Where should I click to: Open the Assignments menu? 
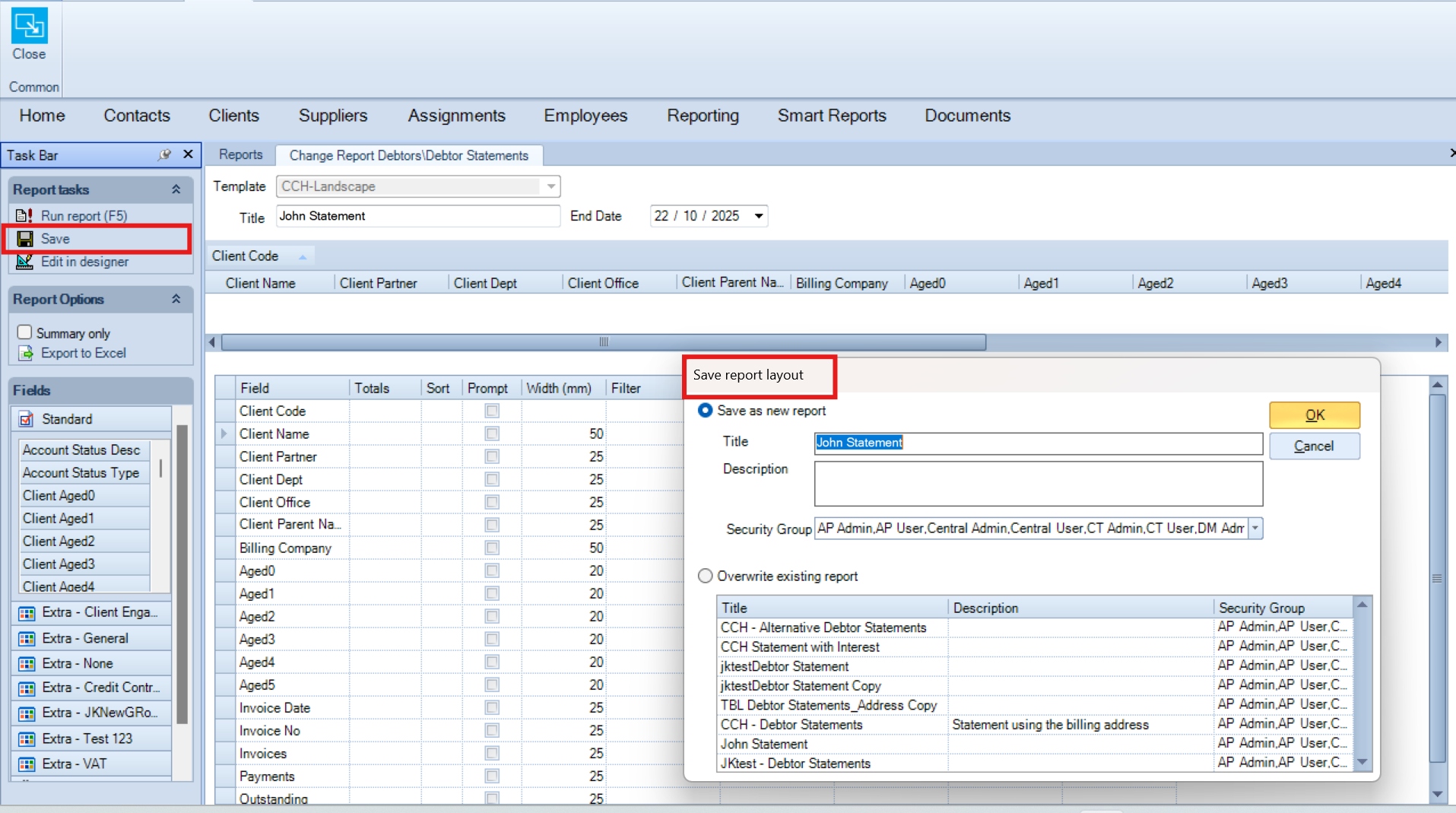click(456, 116)
